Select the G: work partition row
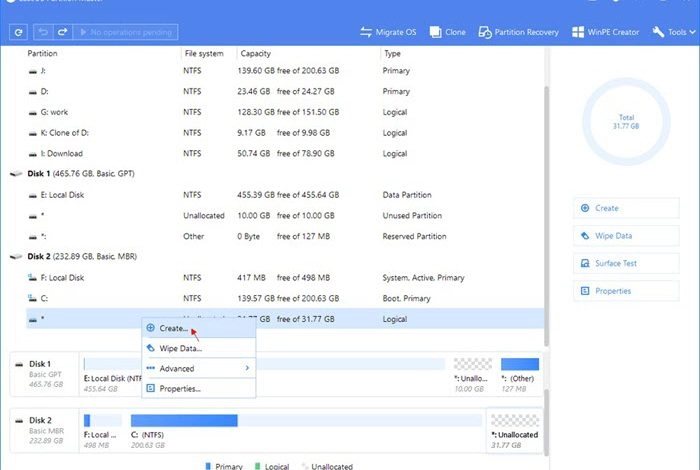The width and height of the screenshot is (700, 470). pos(285,112)
